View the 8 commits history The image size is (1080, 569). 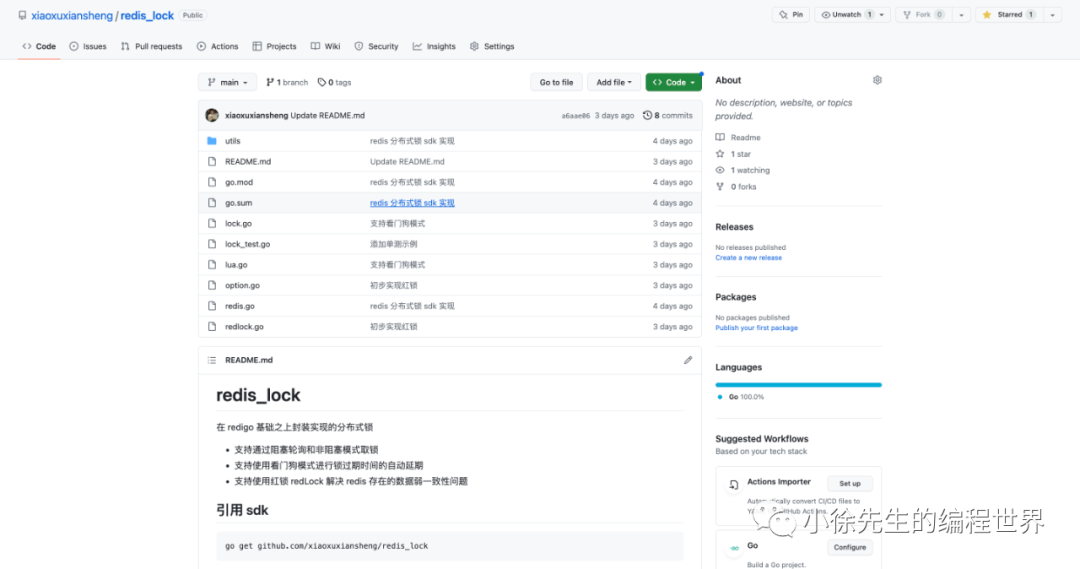(668, 115)
